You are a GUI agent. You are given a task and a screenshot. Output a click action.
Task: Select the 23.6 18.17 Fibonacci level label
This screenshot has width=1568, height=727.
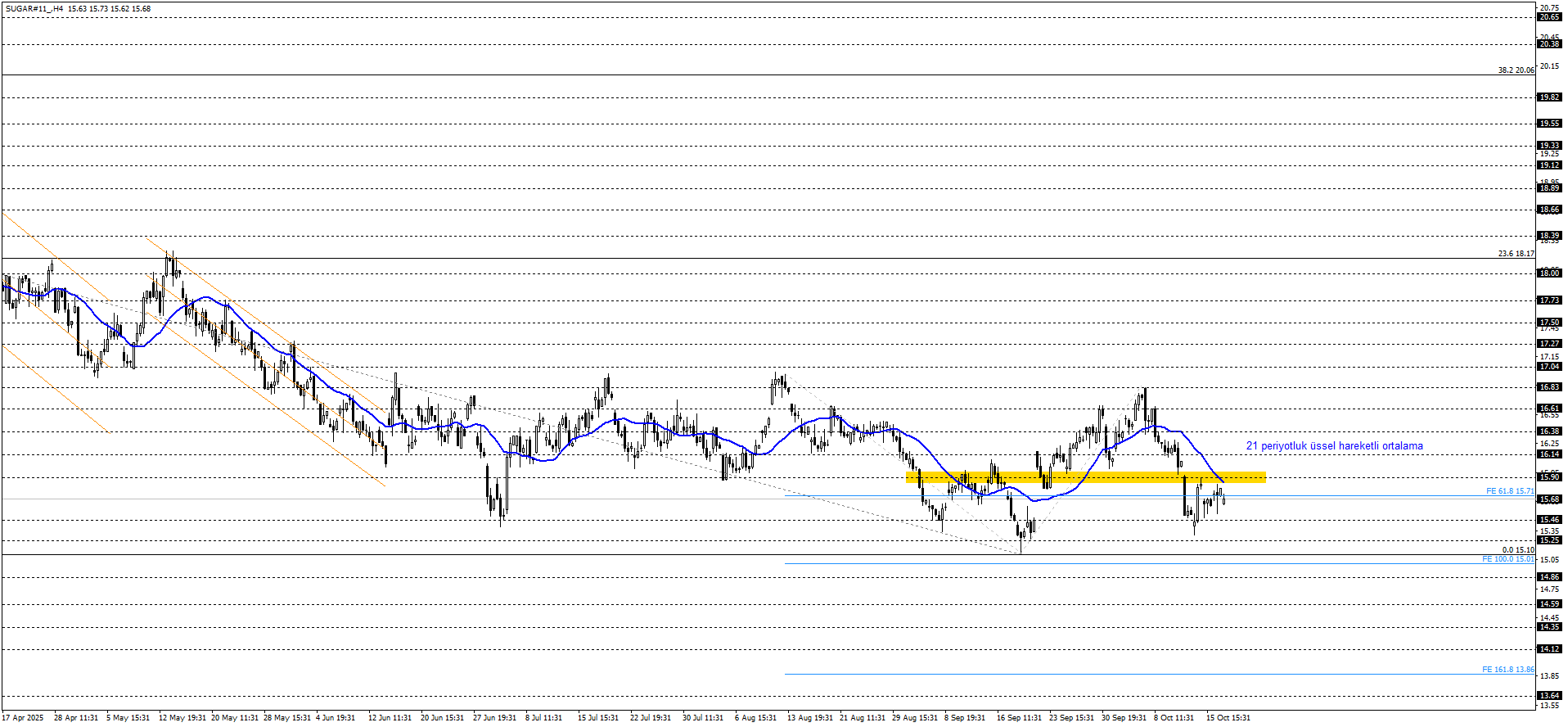coord(1516,254)
